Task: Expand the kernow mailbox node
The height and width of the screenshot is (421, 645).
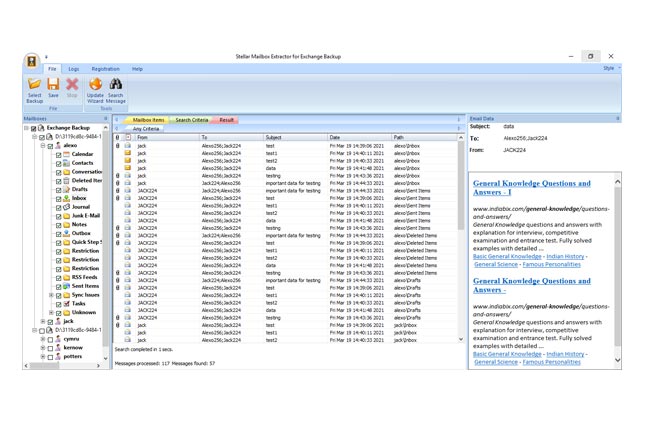Action: (43, 347)
